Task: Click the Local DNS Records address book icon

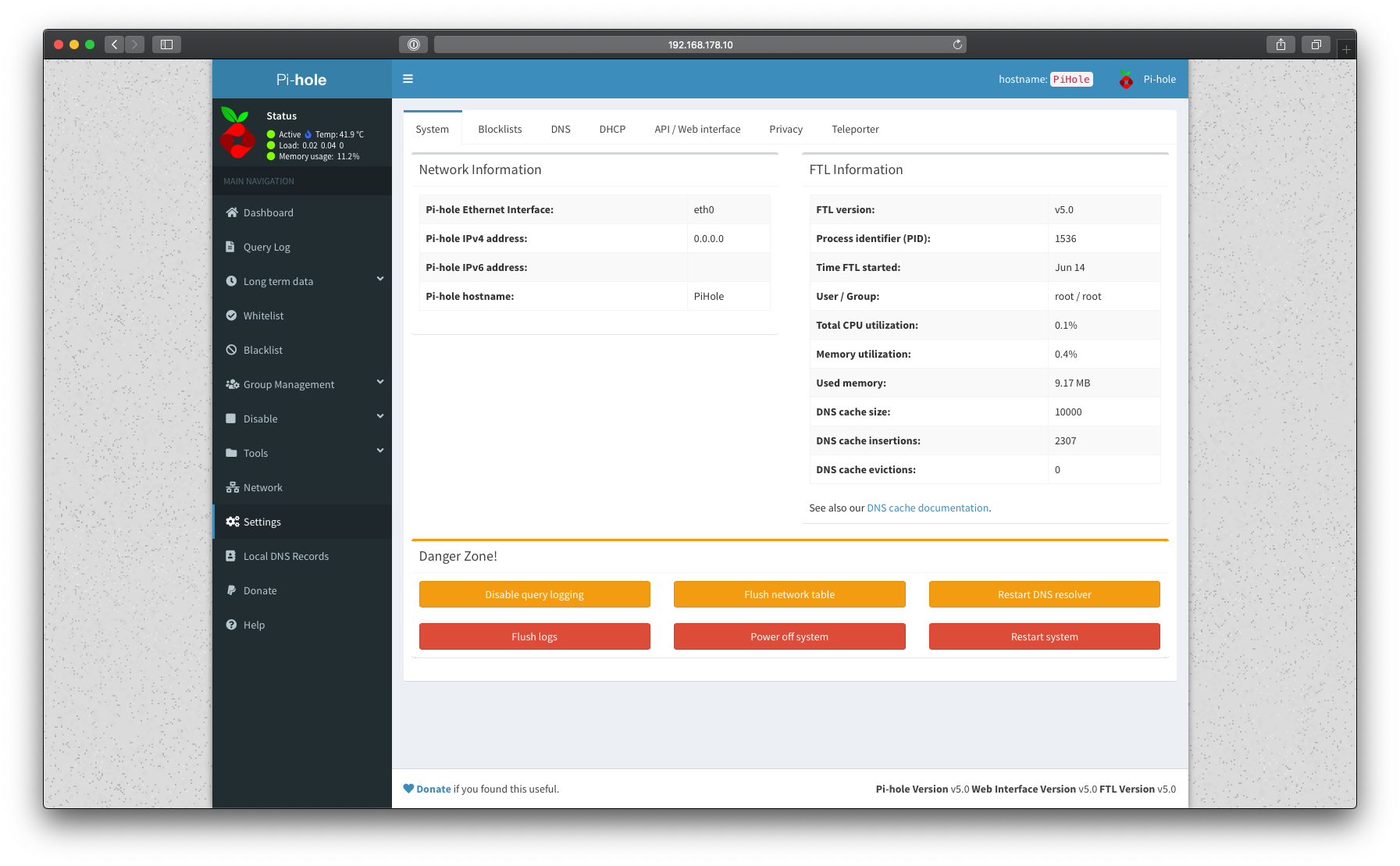Action: (231, 556)
